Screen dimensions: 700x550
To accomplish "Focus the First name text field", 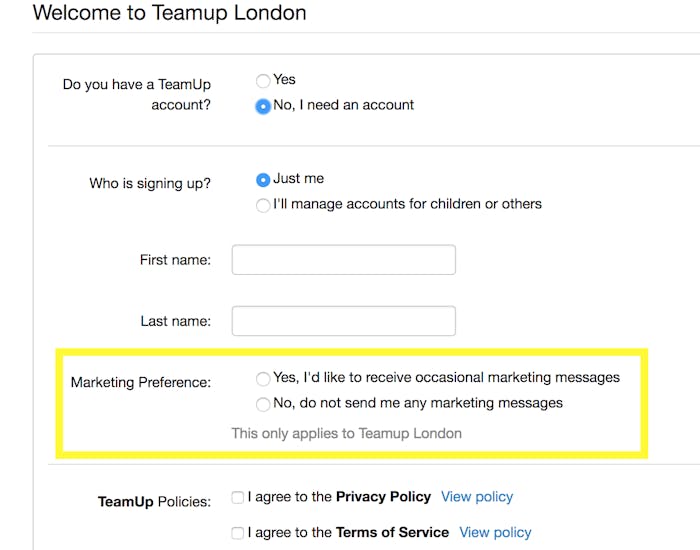I will click(343, 260).
